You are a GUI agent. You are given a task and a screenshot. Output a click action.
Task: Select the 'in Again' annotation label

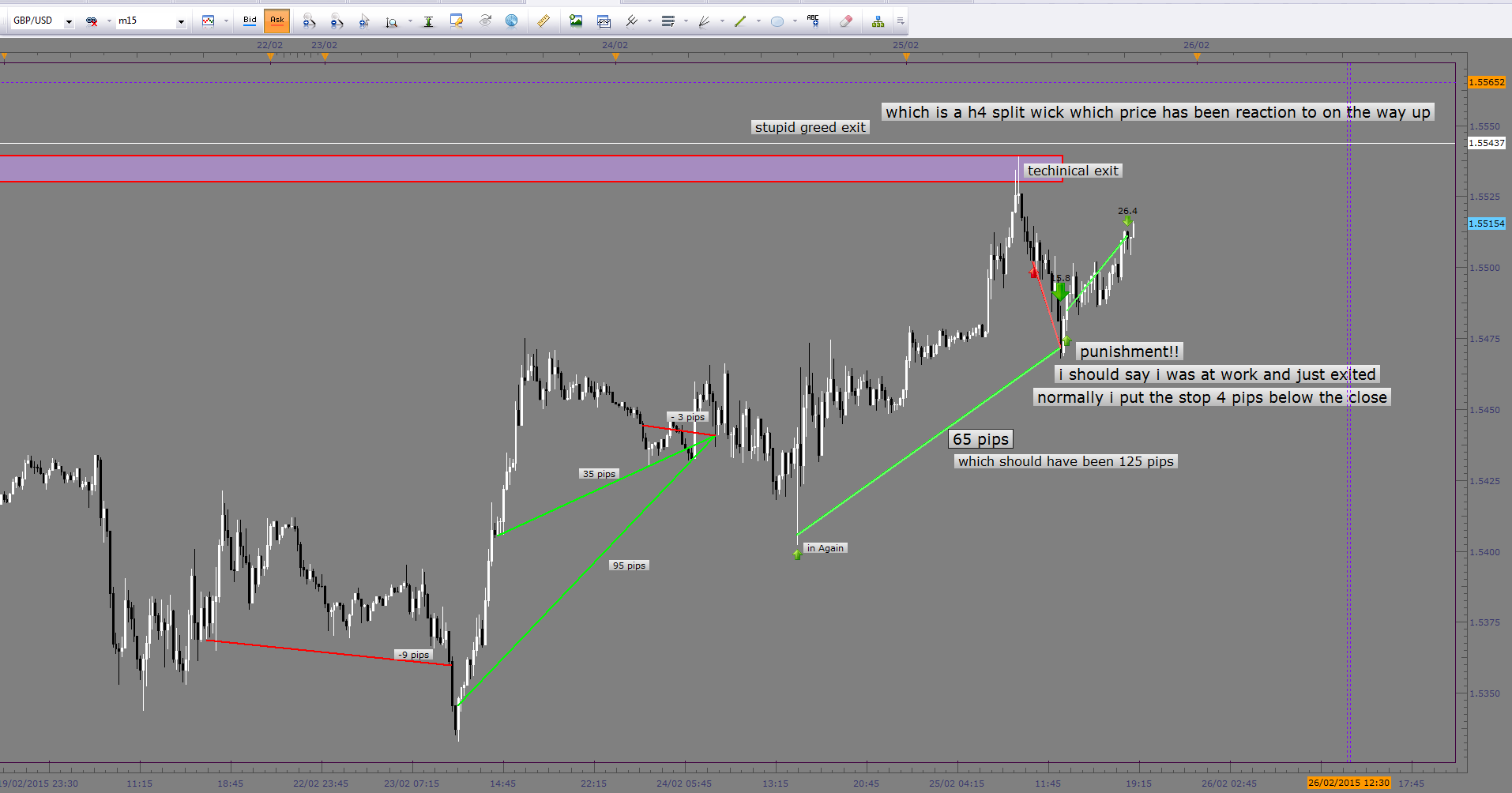(826, 548)
